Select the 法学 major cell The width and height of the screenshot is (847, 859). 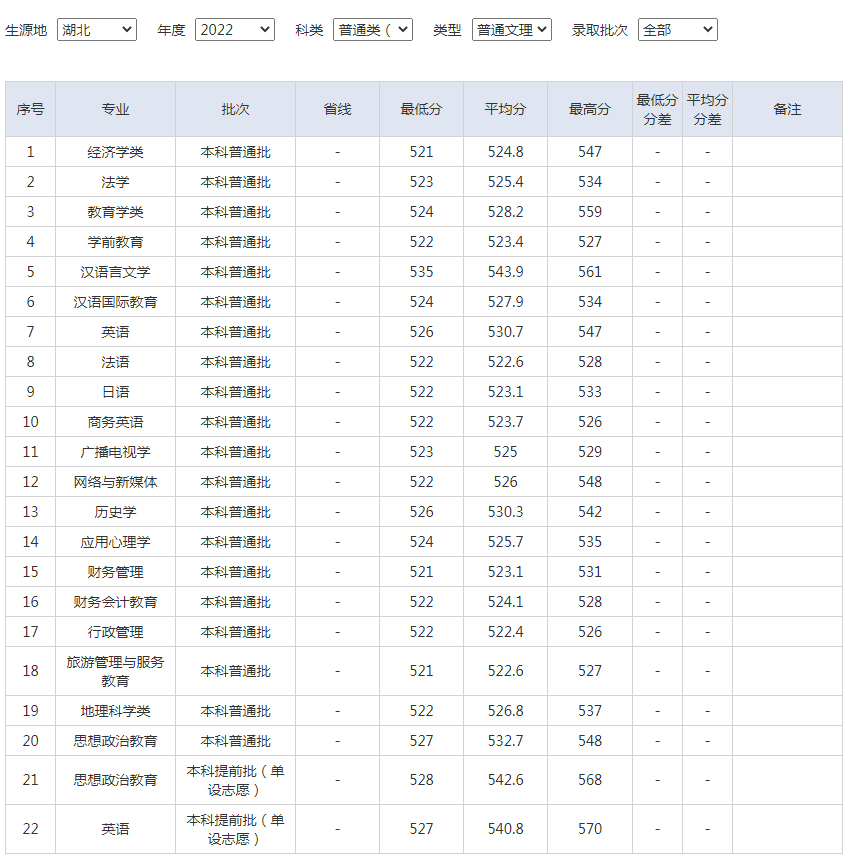point(115,182)
